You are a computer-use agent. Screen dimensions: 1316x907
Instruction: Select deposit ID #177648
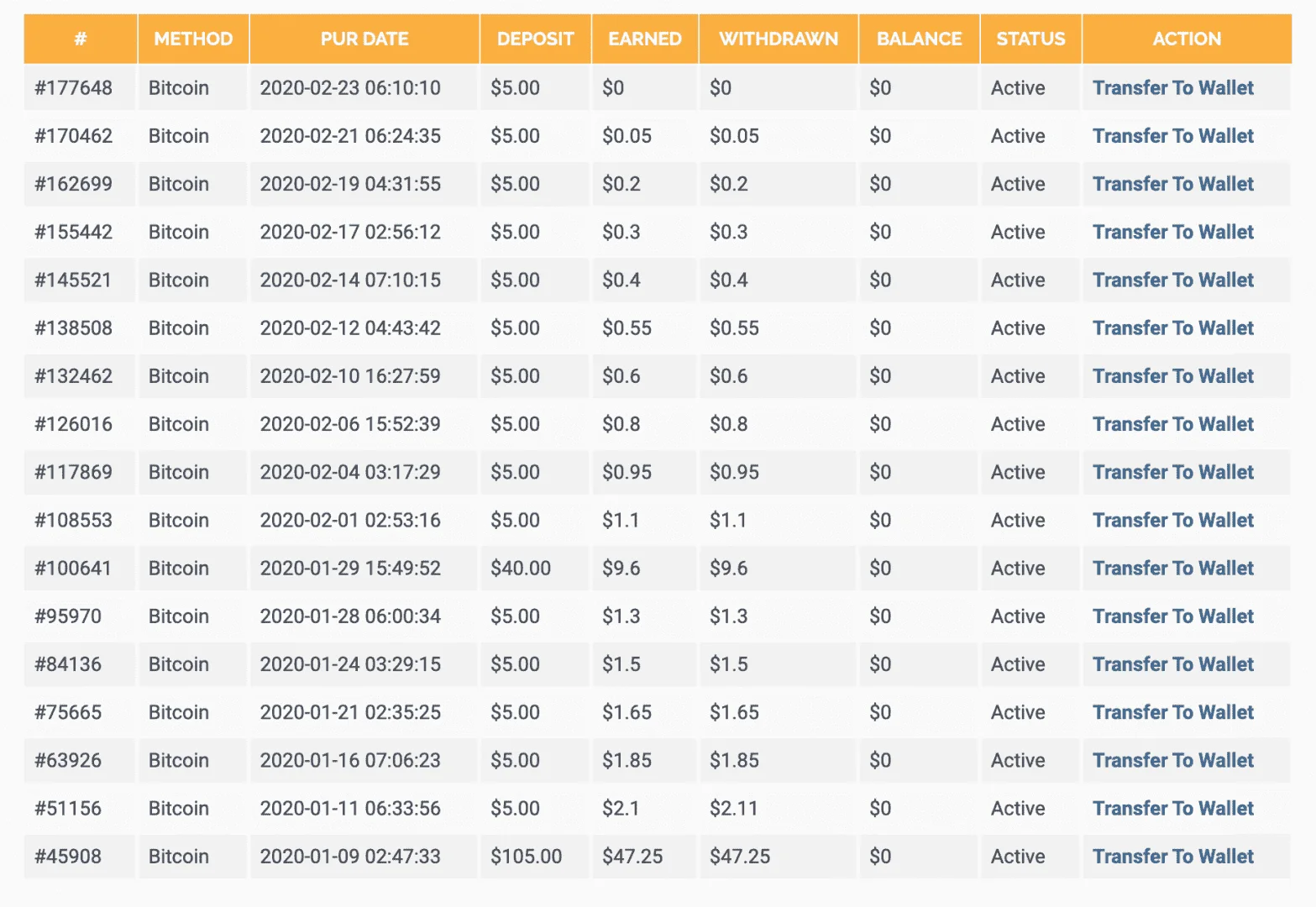pos(73,88)
